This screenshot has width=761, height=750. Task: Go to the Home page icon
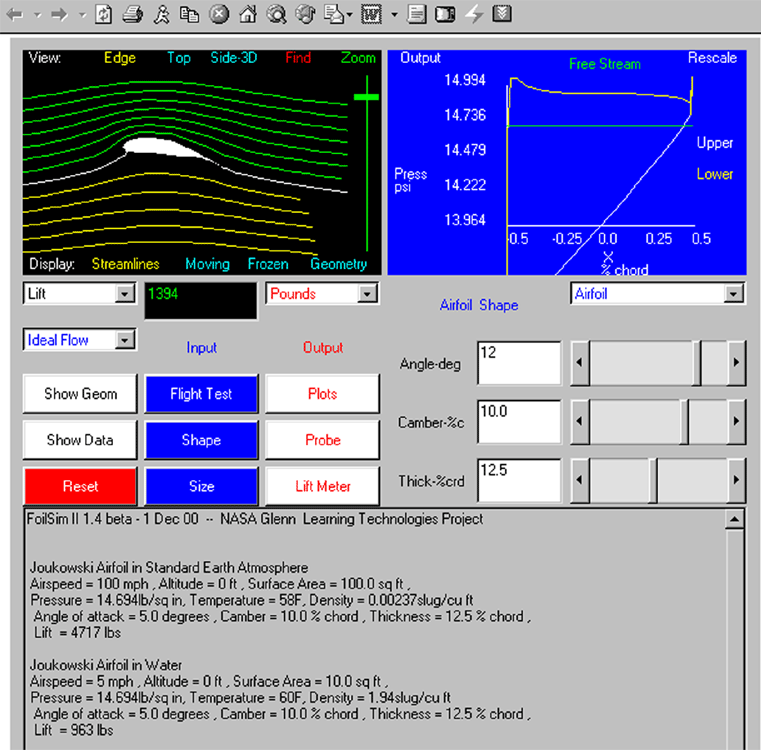(x=248, y=14)
